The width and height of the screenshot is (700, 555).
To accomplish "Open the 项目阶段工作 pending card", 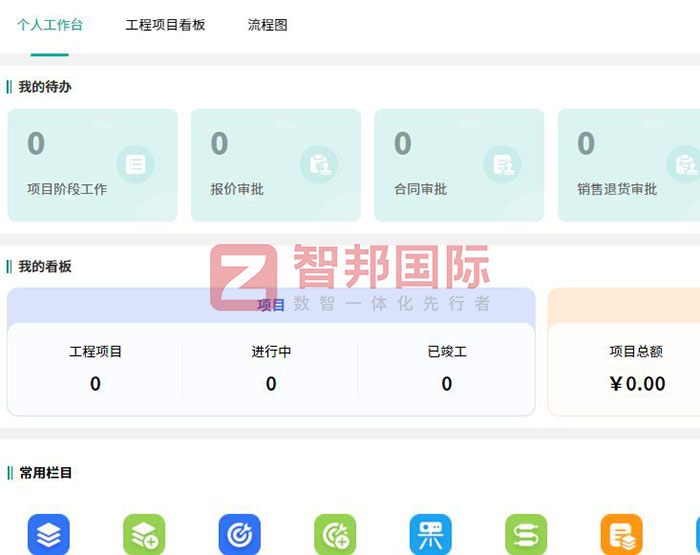I will point(92,165).
